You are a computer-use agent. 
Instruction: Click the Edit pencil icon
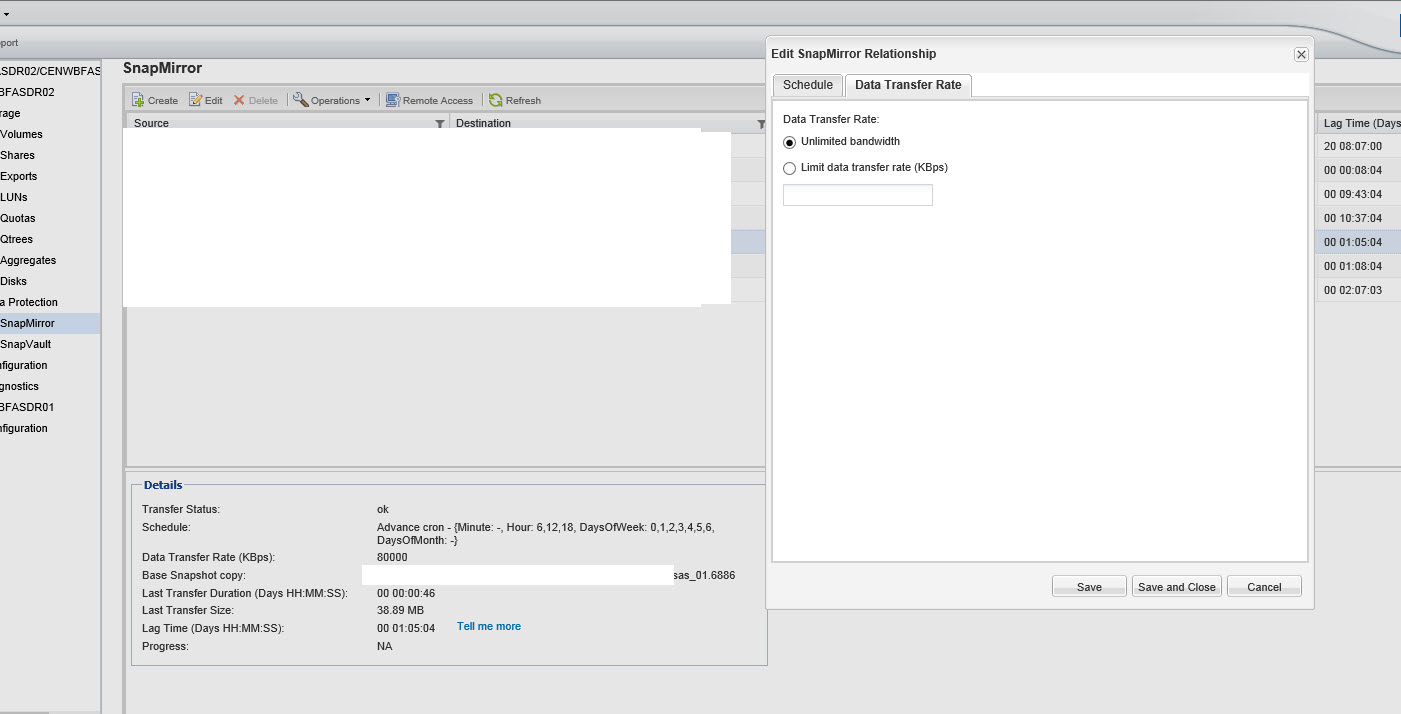click(196, 100)
